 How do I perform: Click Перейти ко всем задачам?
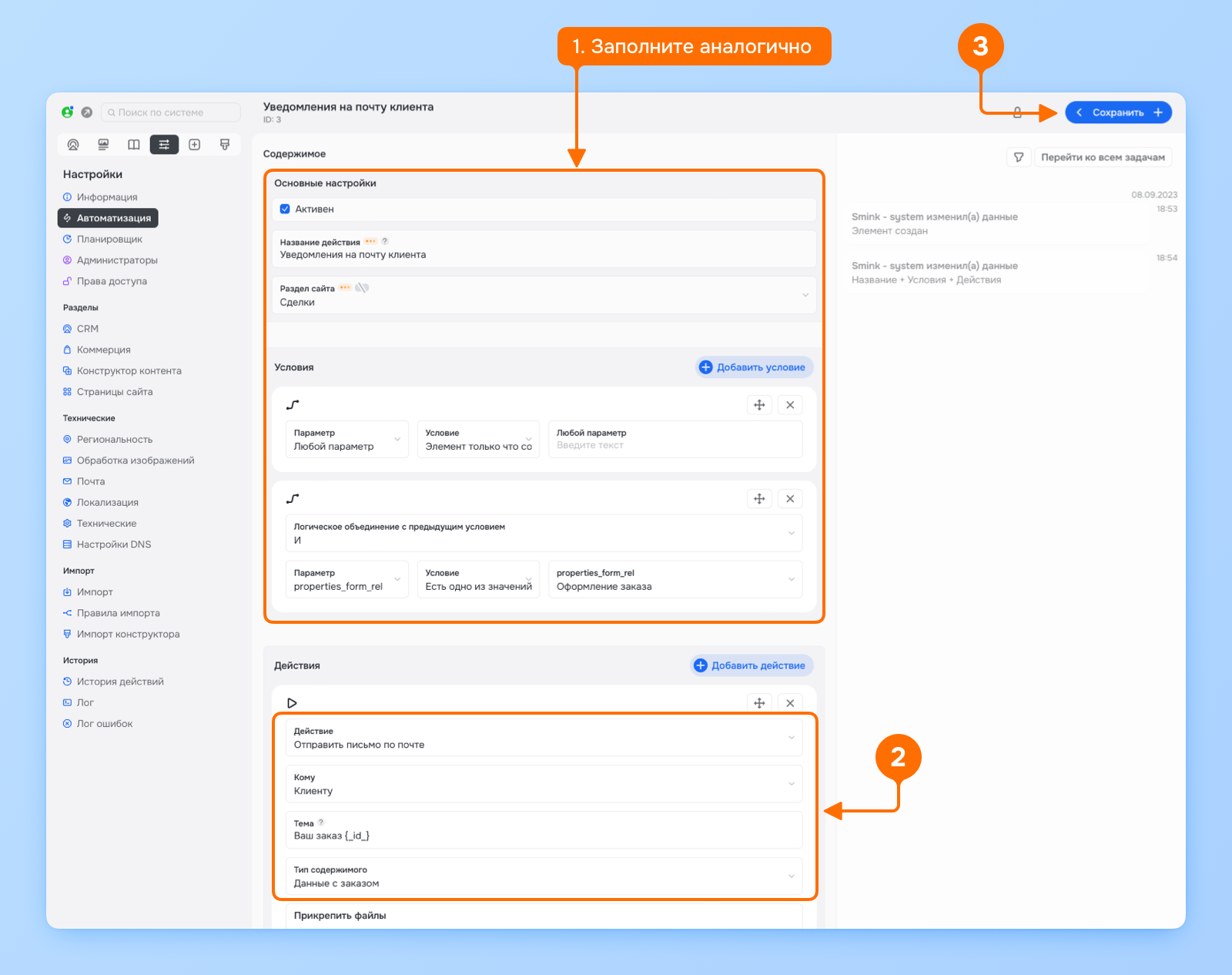pos(1103,157)
